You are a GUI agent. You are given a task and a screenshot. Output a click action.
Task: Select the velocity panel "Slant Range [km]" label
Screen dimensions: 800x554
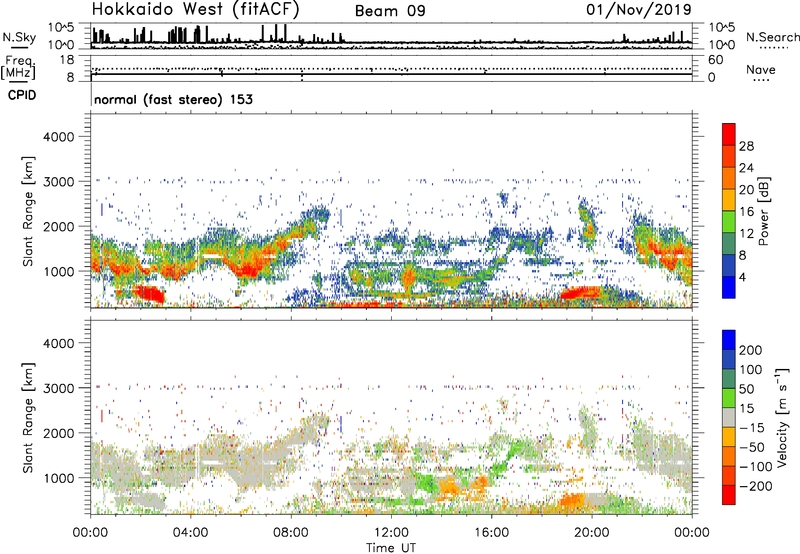(28, 417)
